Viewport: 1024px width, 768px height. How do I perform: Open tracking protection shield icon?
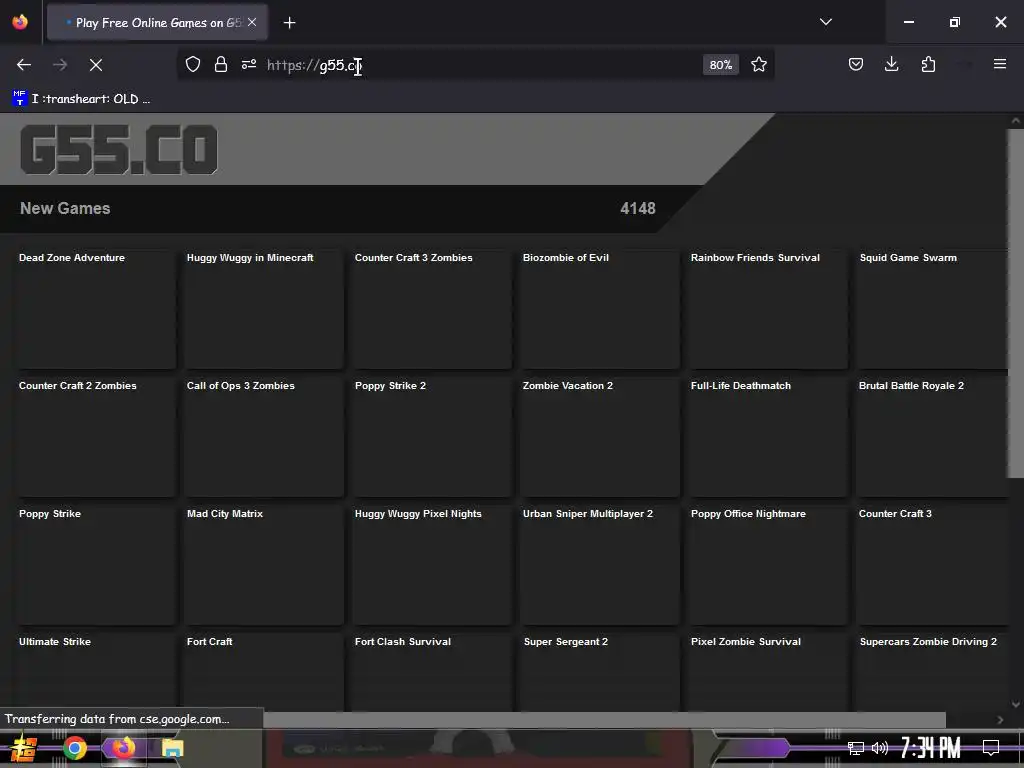tap(193, 65)
